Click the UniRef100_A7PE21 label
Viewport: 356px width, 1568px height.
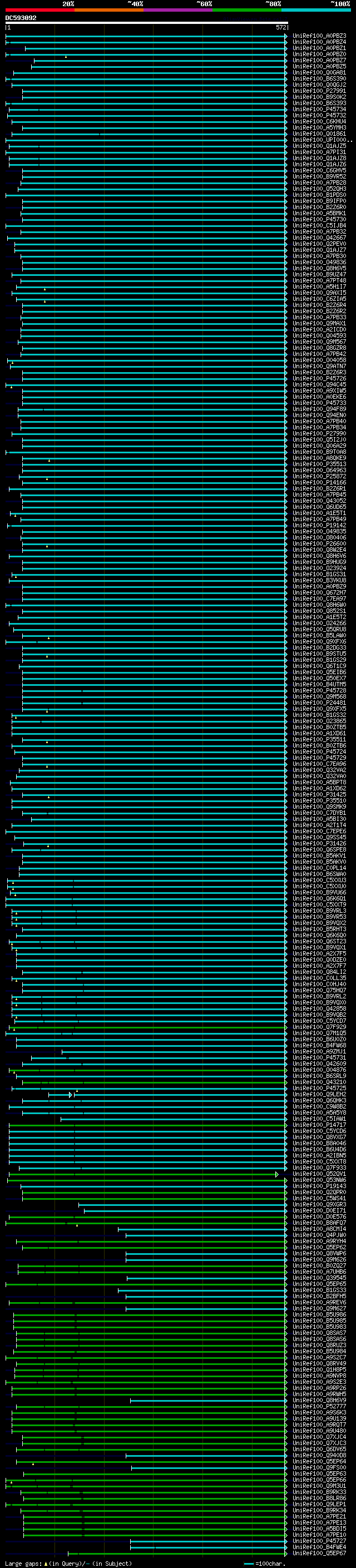click(319, 1517)
